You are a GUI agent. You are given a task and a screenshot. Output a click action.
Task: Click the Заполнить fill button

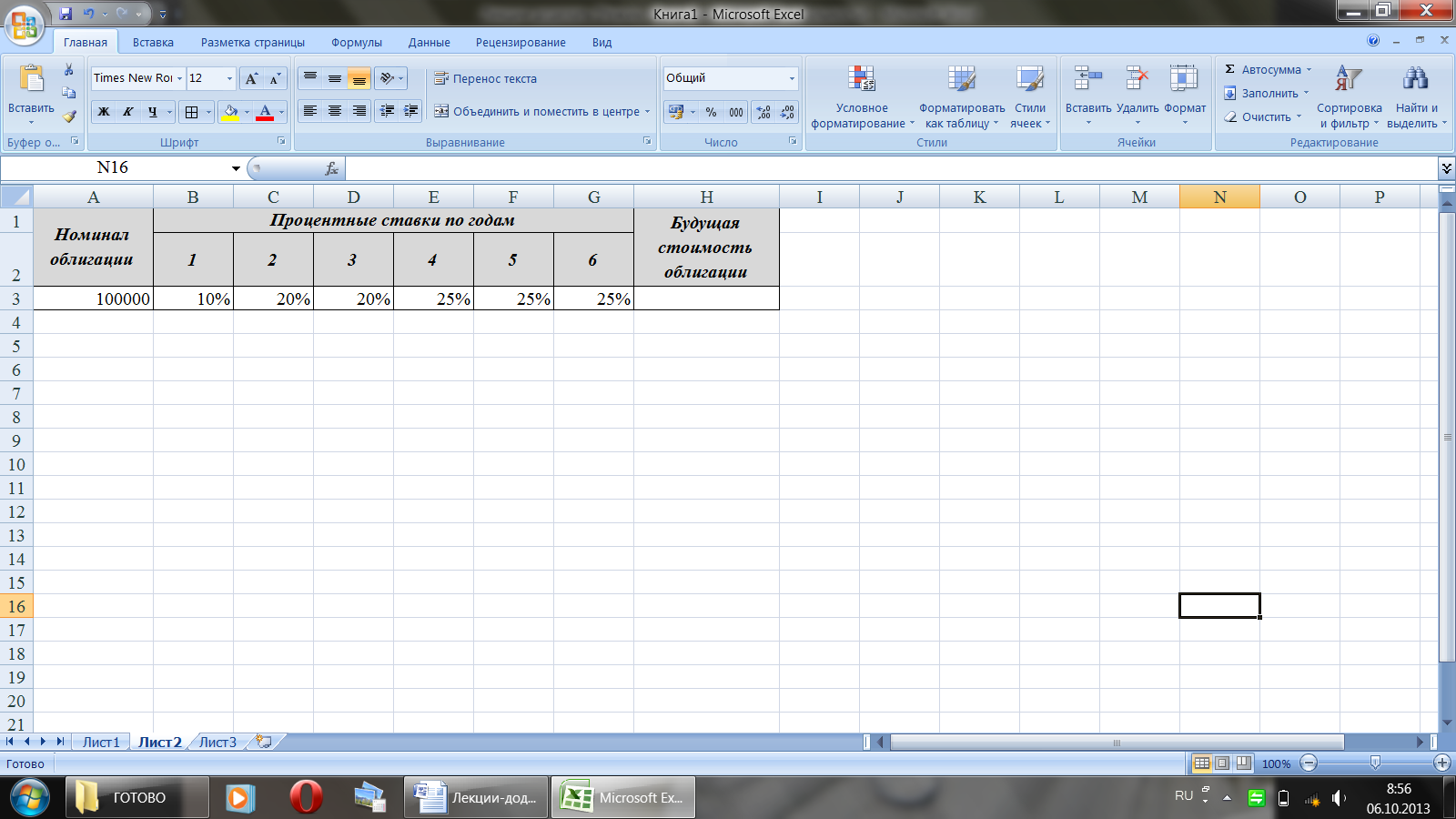coord(1265,94)
